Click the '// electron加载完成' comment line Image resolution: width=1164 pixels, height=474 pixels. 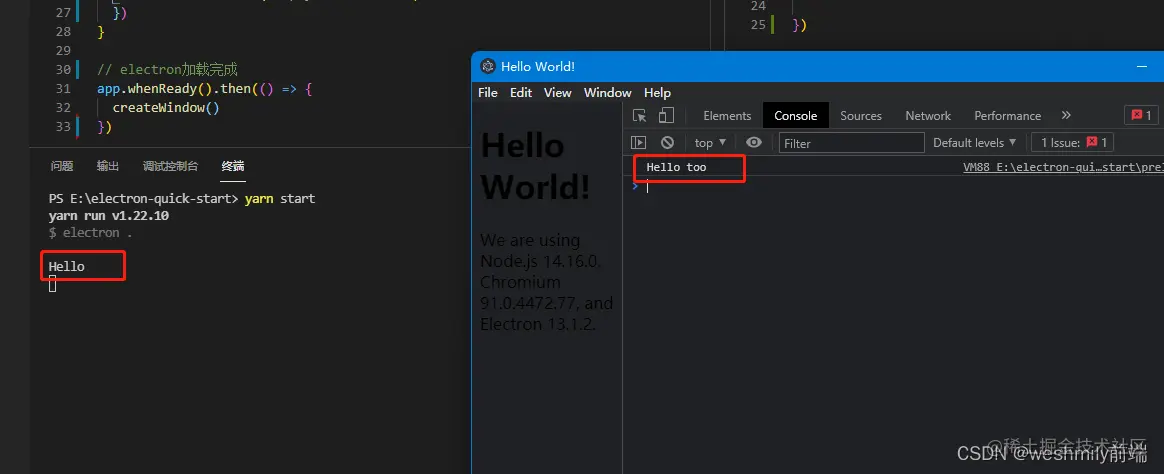tap(167, 70)
